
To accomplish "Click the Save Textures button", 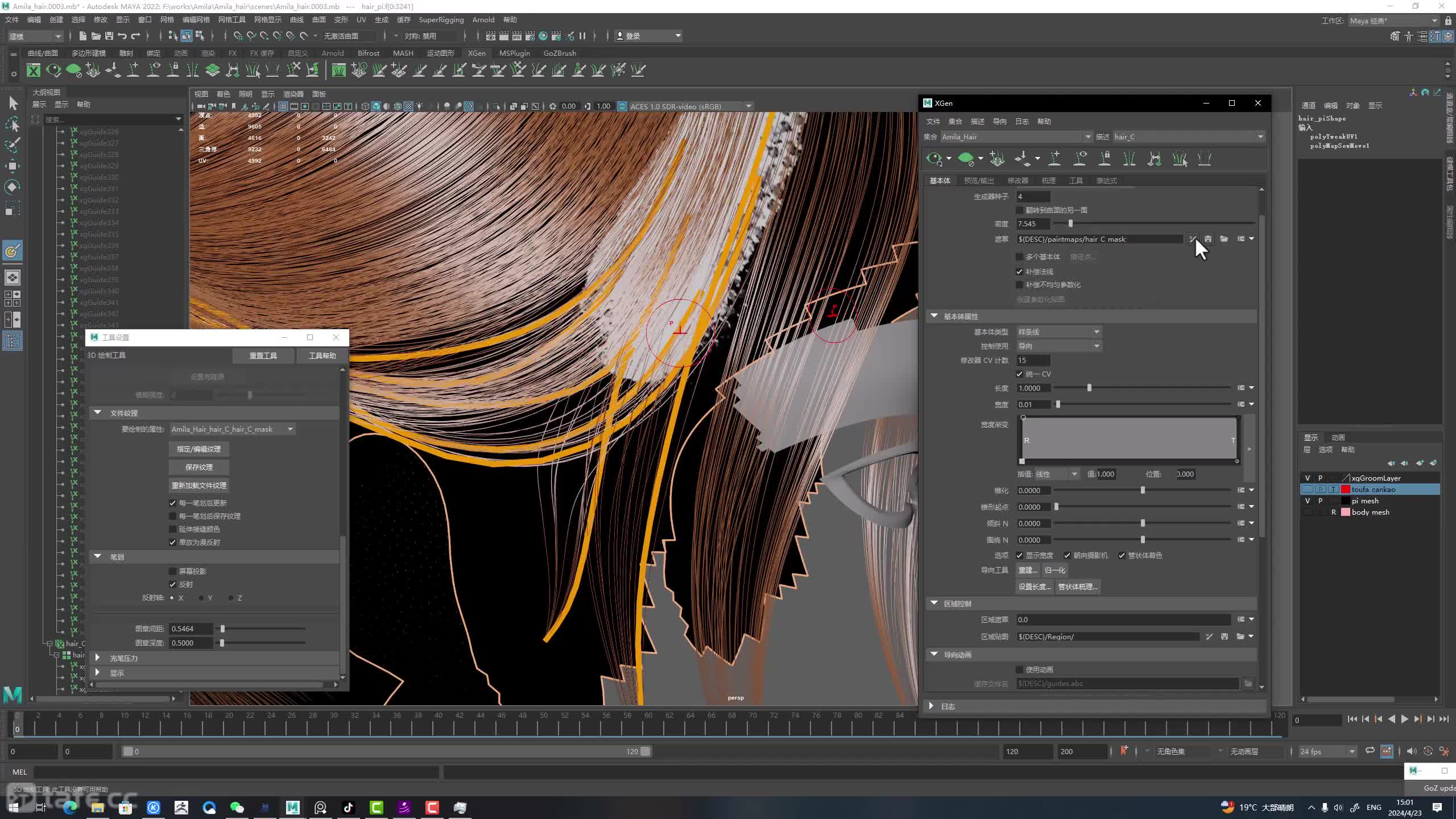I will click(198, 468).
